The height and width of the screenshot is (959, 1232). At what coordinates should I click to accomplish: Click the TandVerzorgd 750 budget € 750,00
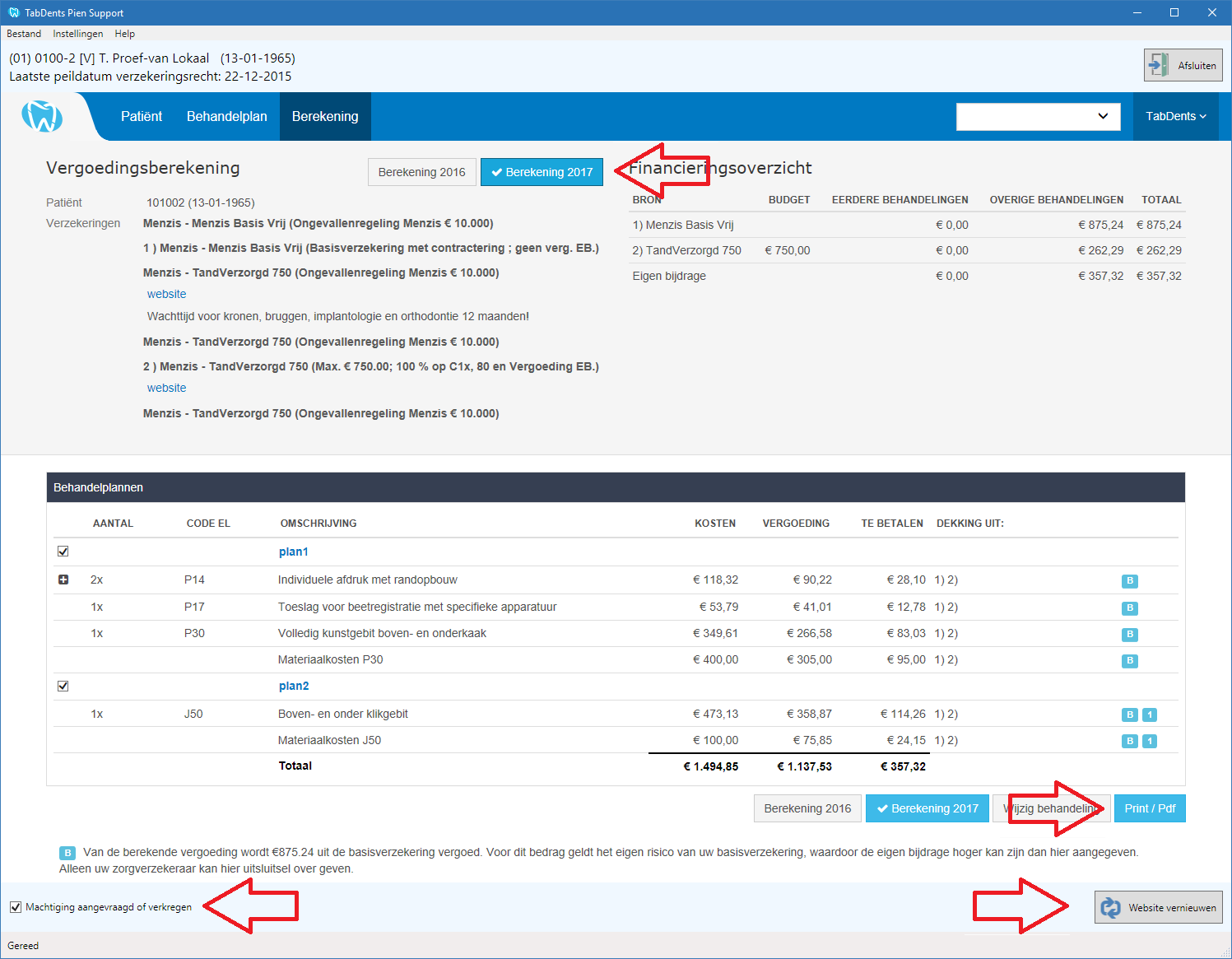(x=788, y=250)
